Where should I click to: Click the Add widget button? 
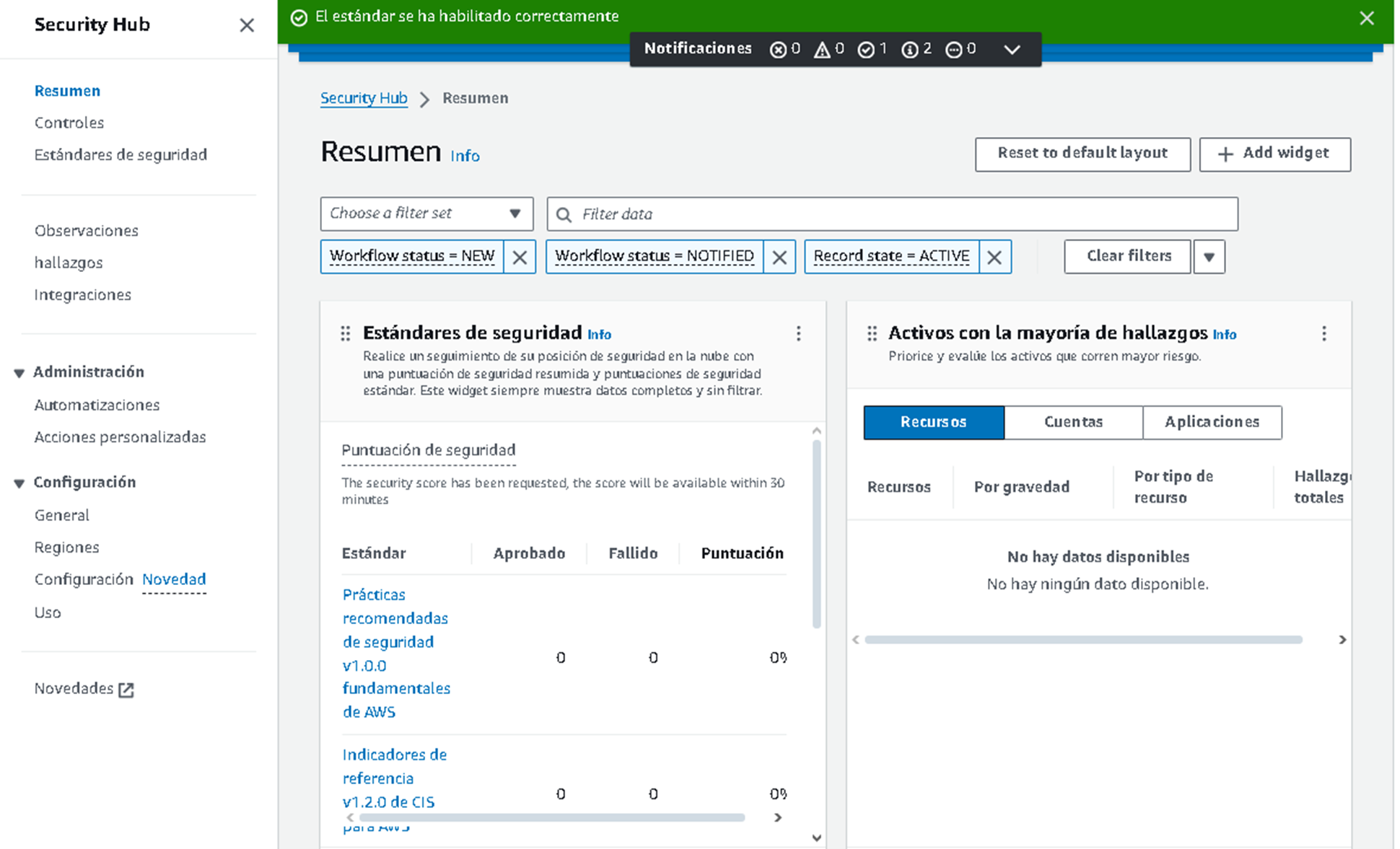pyautogui.click(x=1274, y=154)
